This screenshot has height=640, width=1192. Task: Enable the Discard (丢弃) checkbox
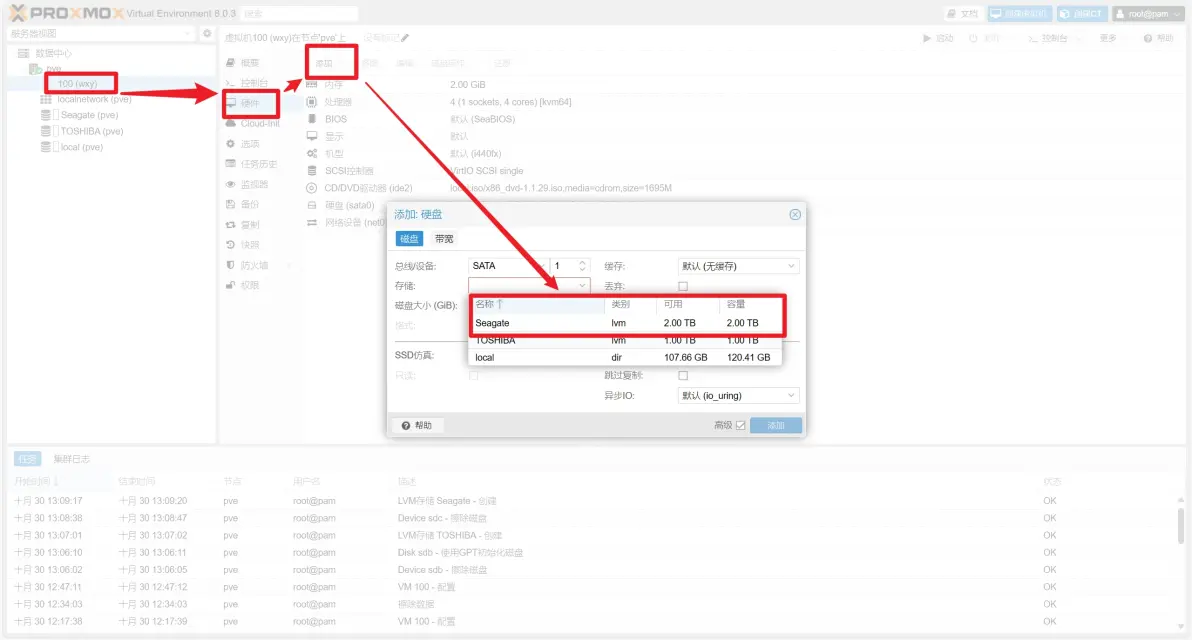point(685,285)
